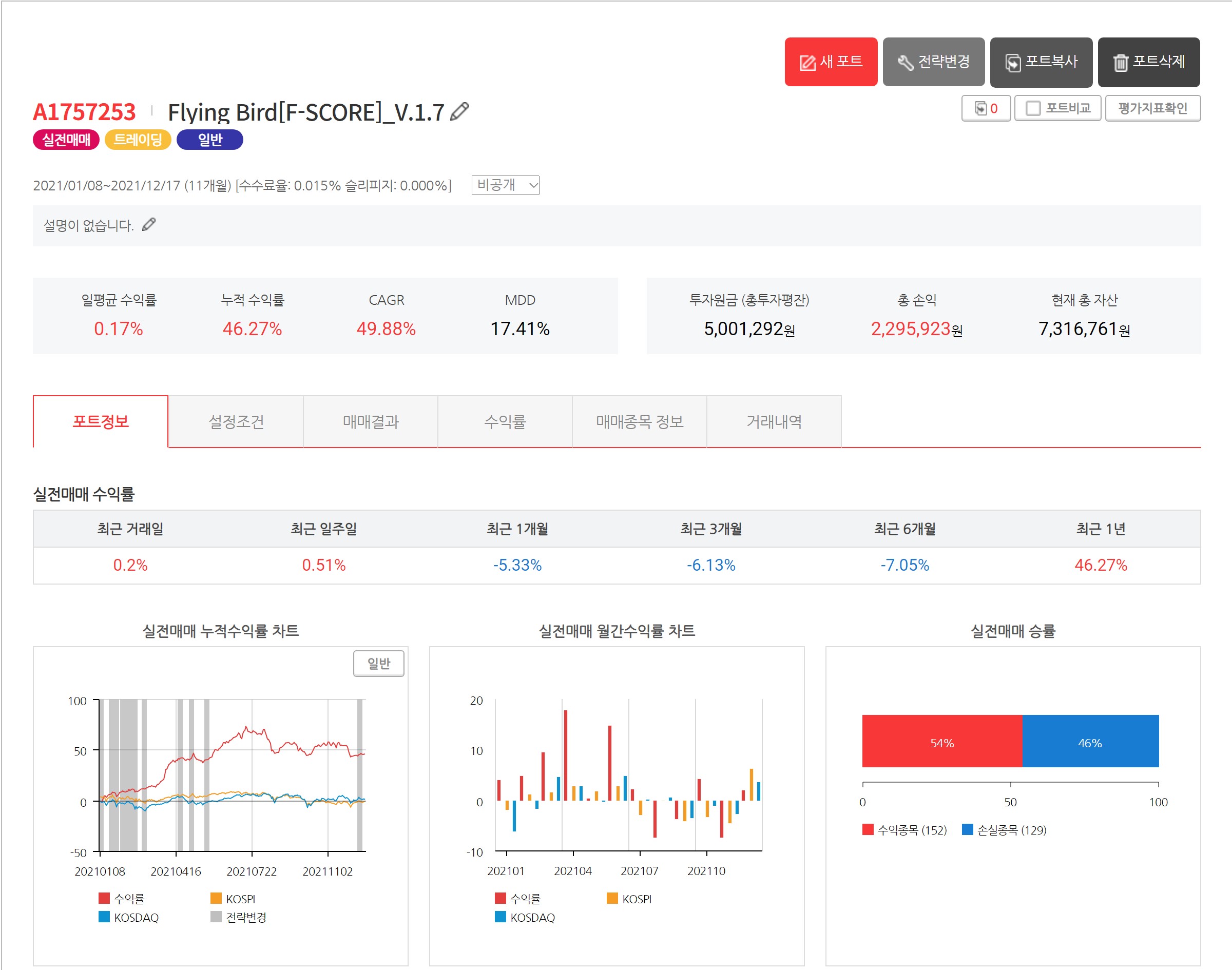
Task: Toggle 손실종목 (129) legend in win rate chart
Action: (x=1004, y=830)
